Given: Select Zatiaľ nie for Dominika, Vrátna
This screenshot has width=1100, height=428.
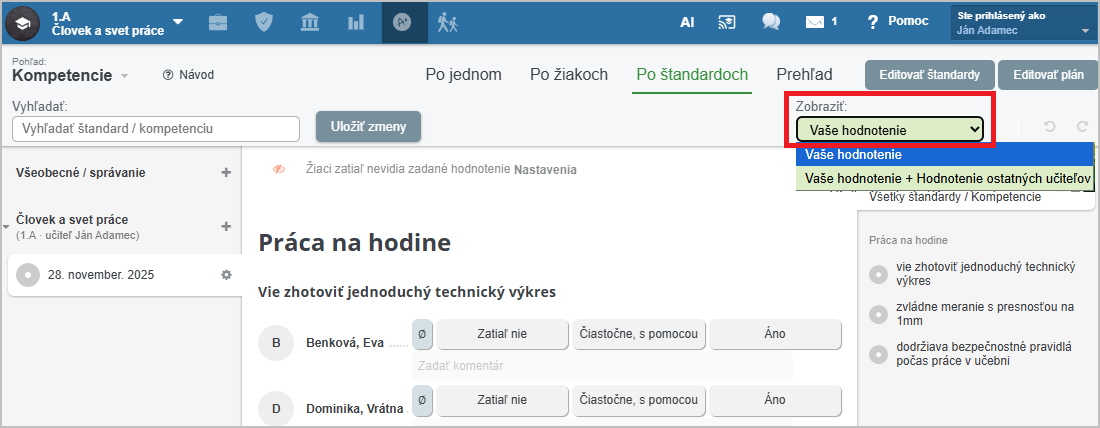Looking at the screenshot, I should click(x=503, y=400).
